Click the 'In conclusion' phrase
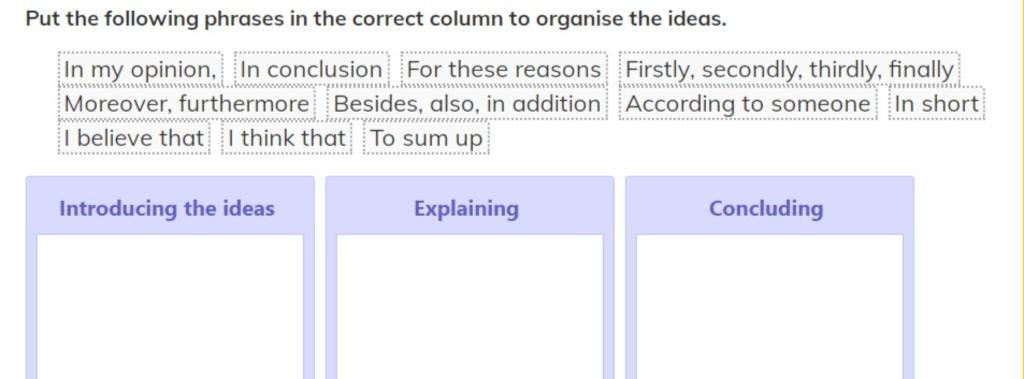Image resolution: width=1024 pixels, height=379 pixels. click(x=312, y=69)
